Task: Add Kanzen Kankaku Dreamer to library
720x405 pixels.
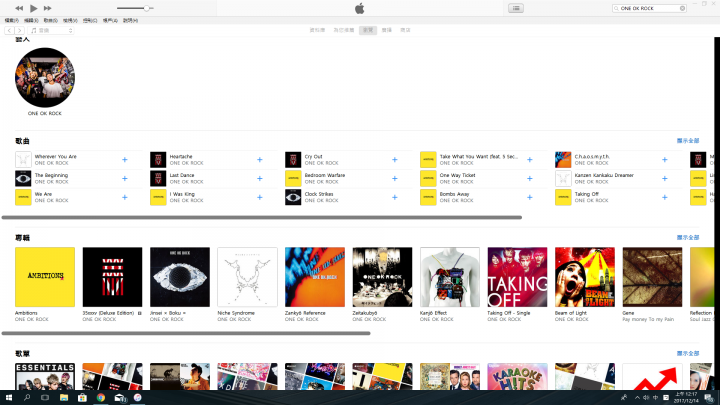Action: 664,179
